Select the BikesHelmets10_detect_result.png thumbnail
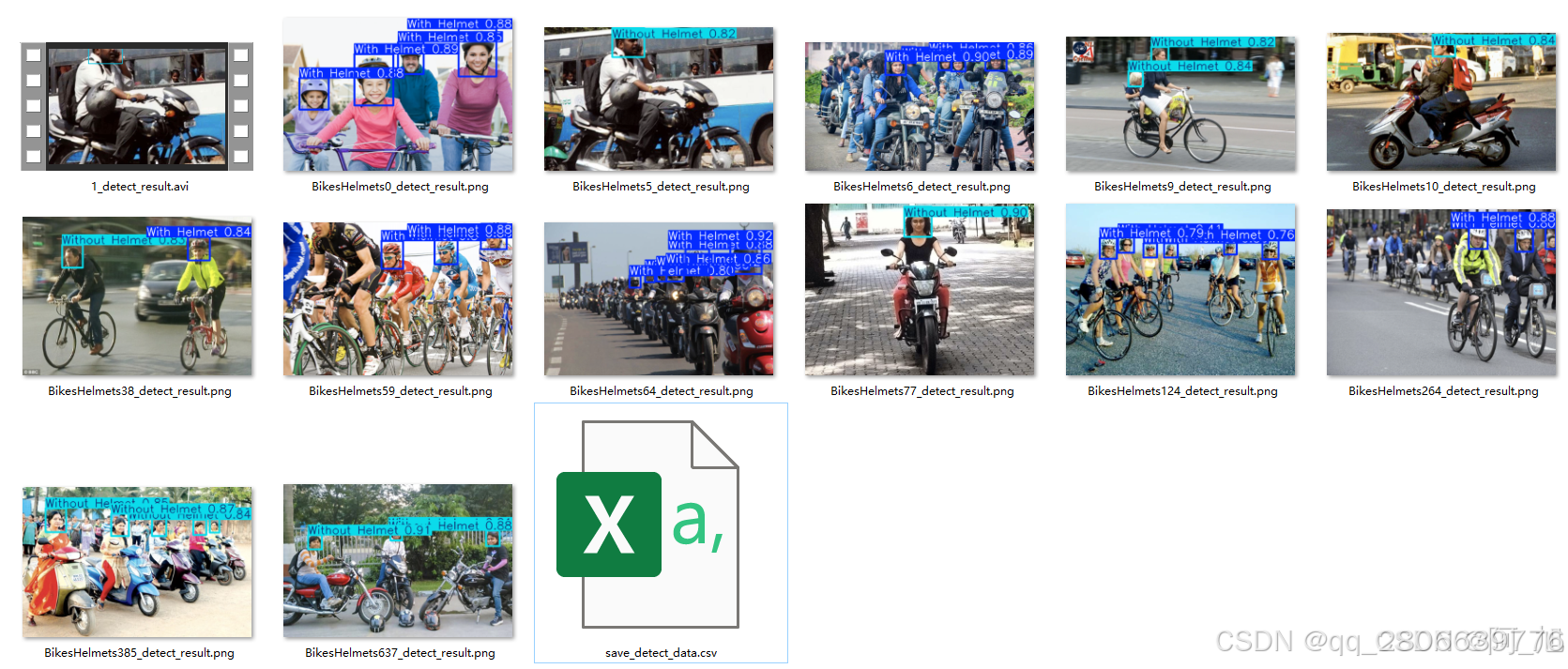This screenshot has height=669, width=1568. pos(1441,101)
